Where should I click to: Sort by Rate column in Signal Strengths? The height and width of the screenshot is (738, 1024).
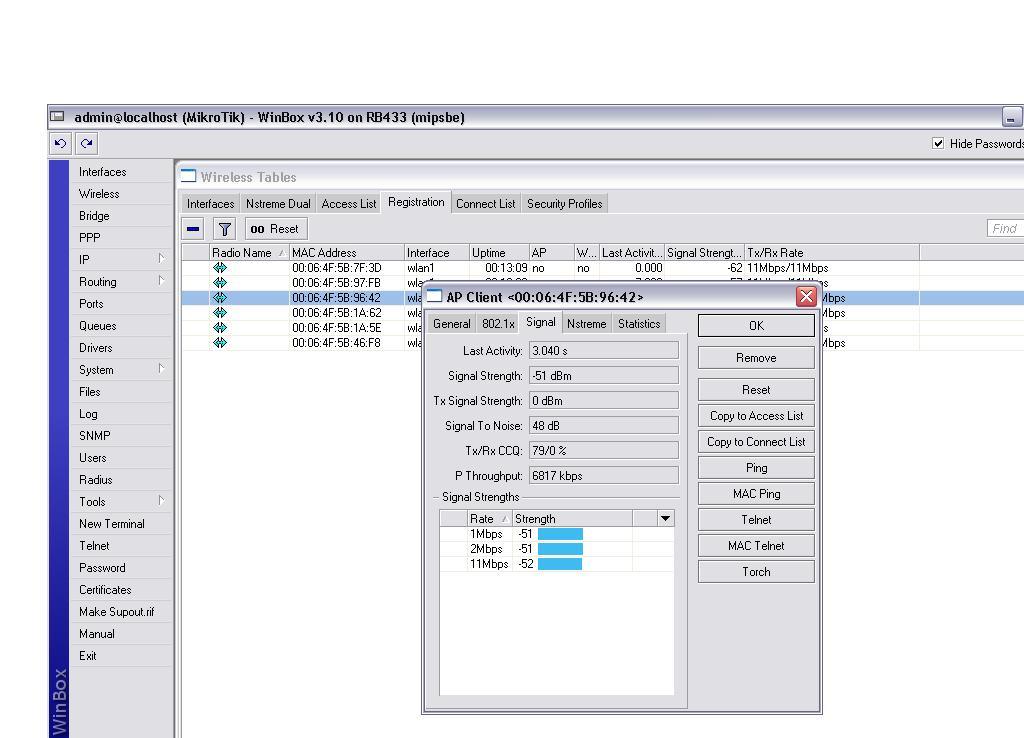(x=489, y=519)
